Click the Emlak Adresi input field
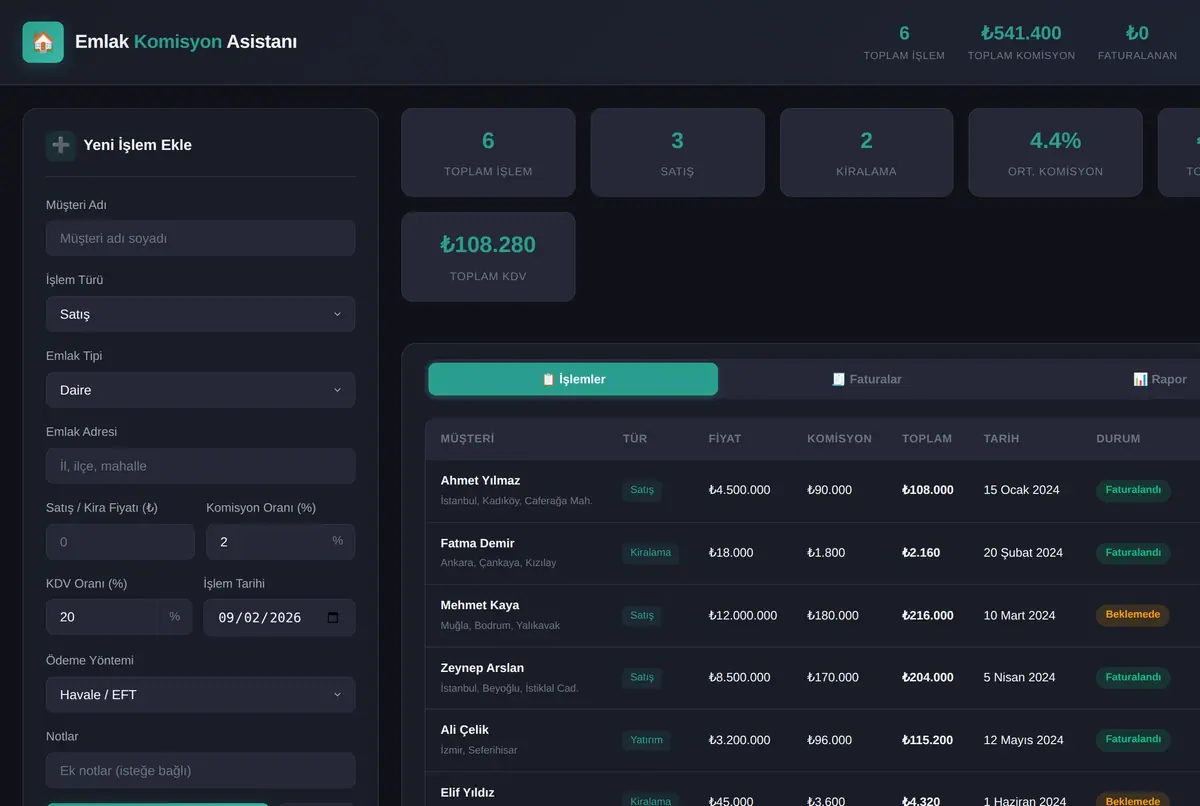The height and width of the screenshot is (806, 1200). tap(200, 466)
